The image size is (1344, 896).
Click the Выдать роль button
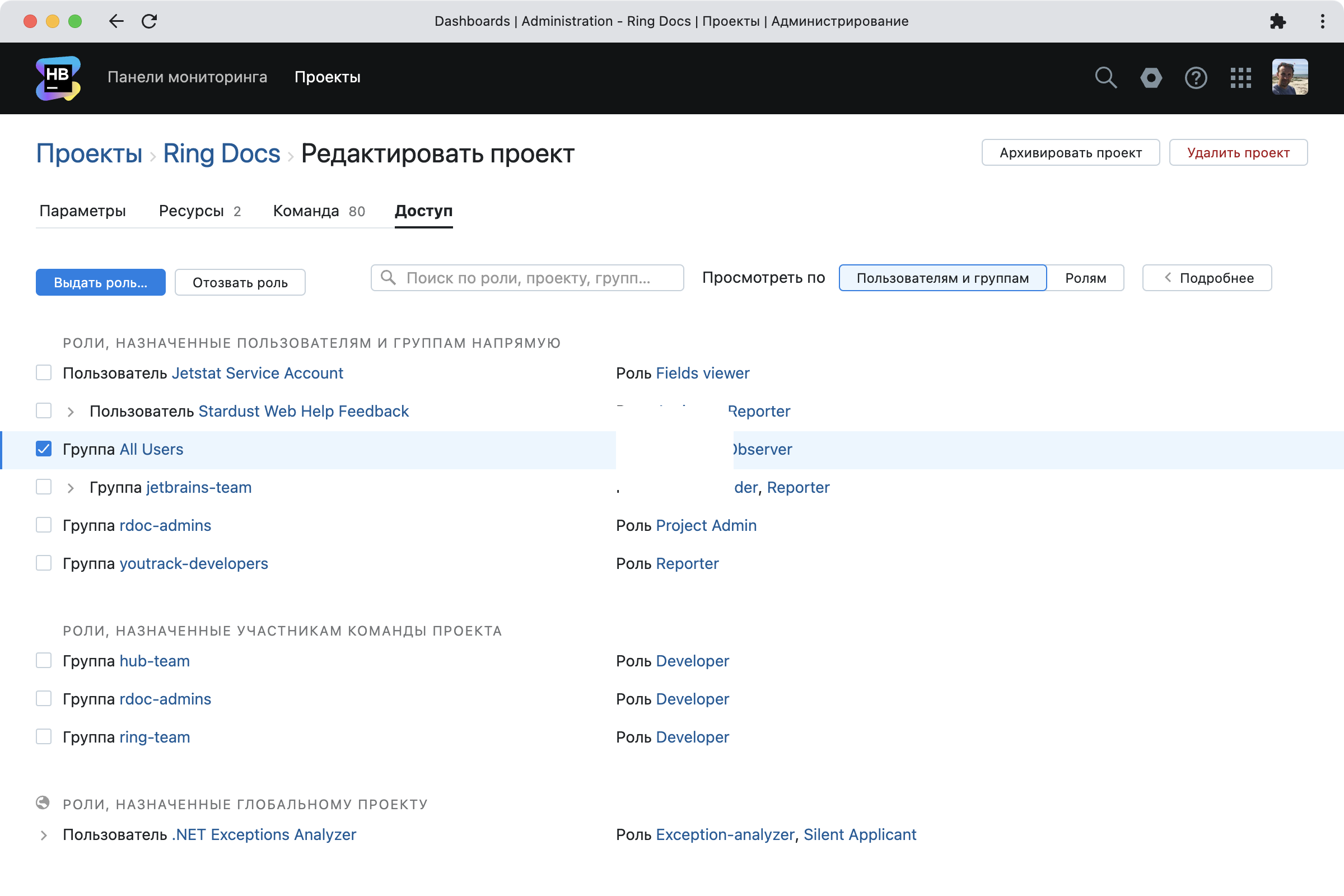pos(101,282)
